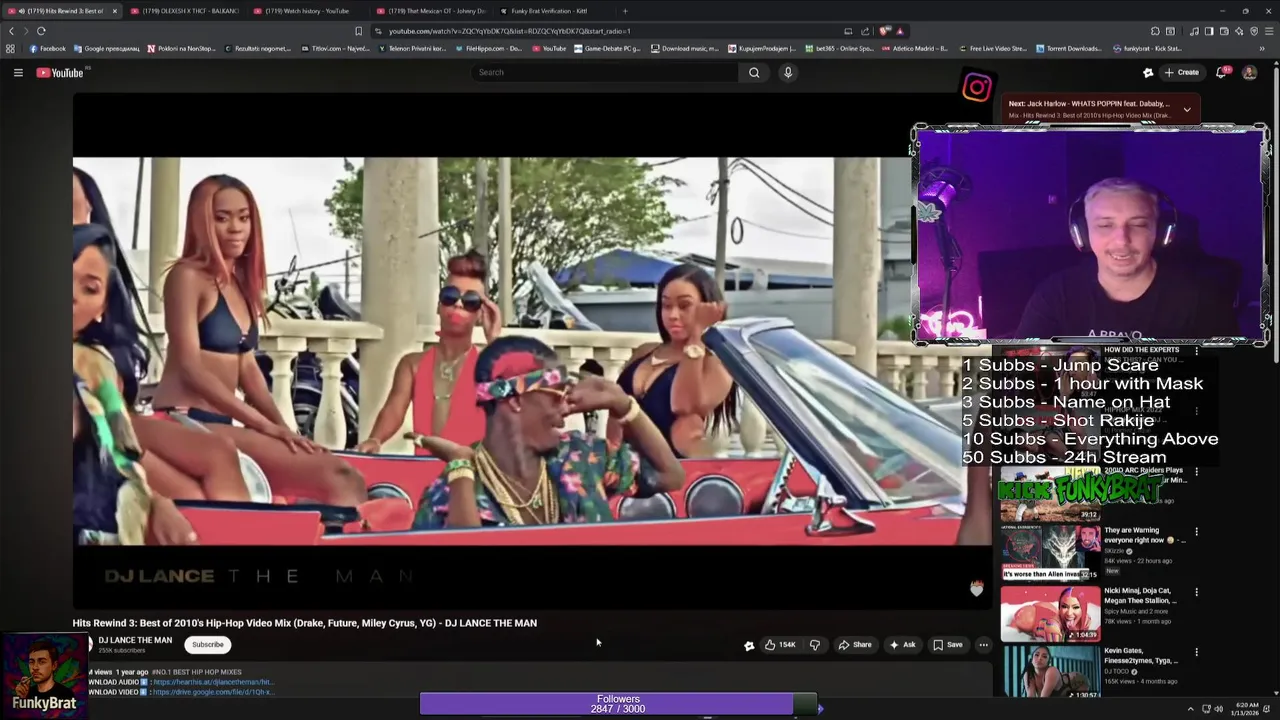Switch to Funky Brat Verification - Kittl tab
The height and width of the screenshot is (720, 1280).
pyautogui.click(x=548, y=11)
